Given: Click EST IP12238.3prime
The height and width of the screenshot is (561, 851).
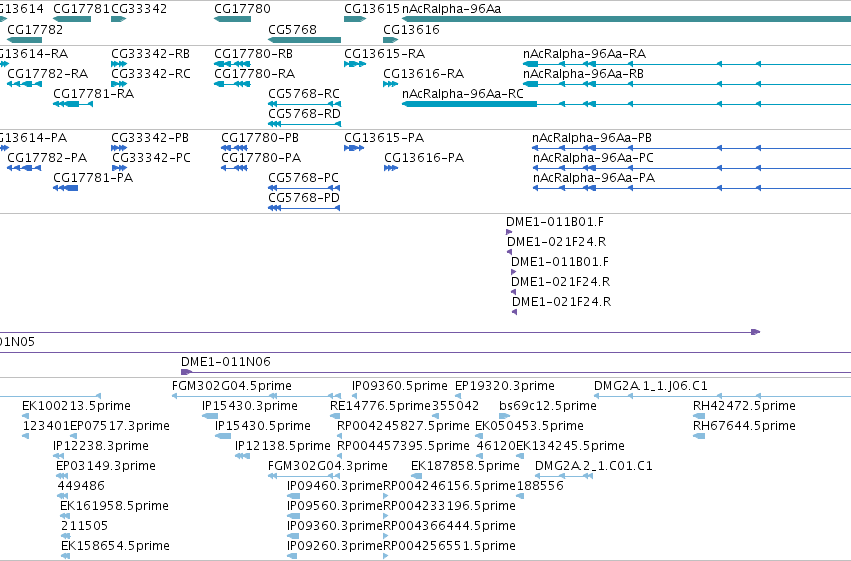Looking at the screenshot, I should tap(101, 445).
